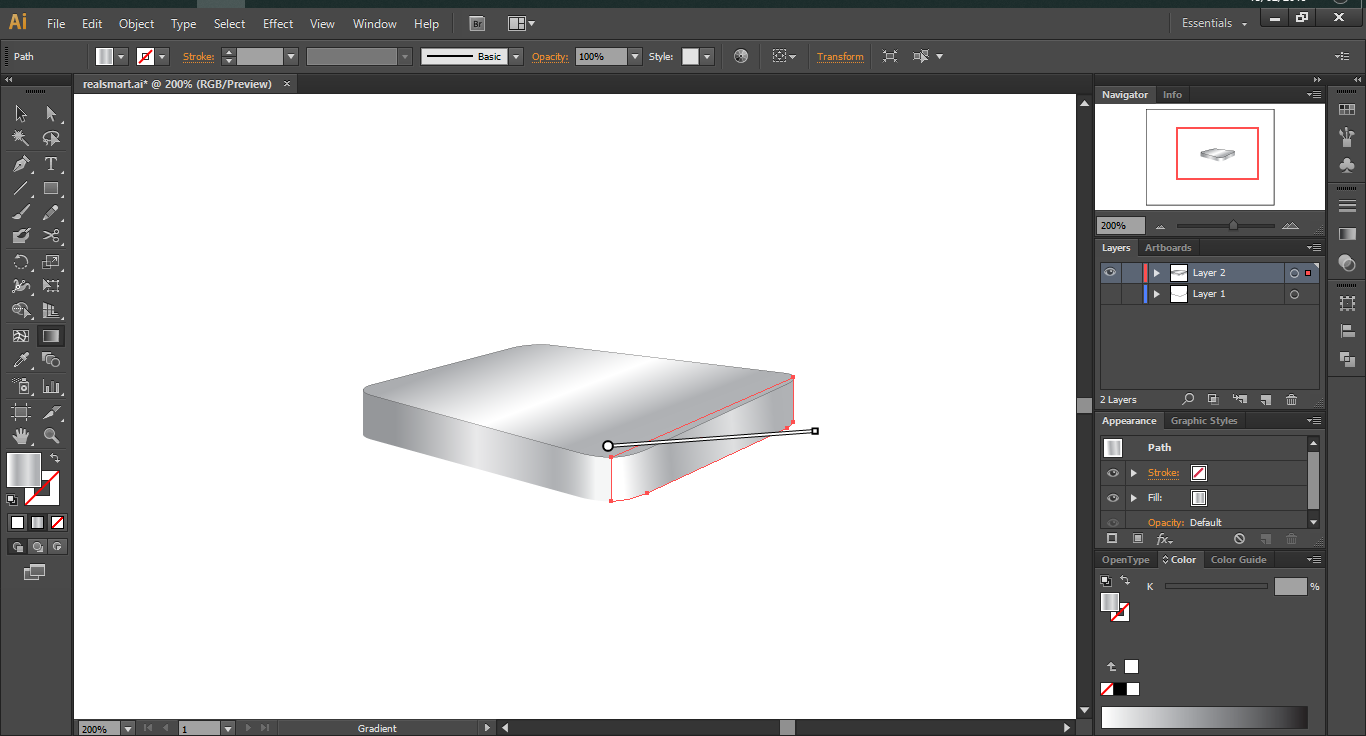This screenshot has height=736, width=1366.
Task: Click the Transform link in control bar
Action: [840, 57]
